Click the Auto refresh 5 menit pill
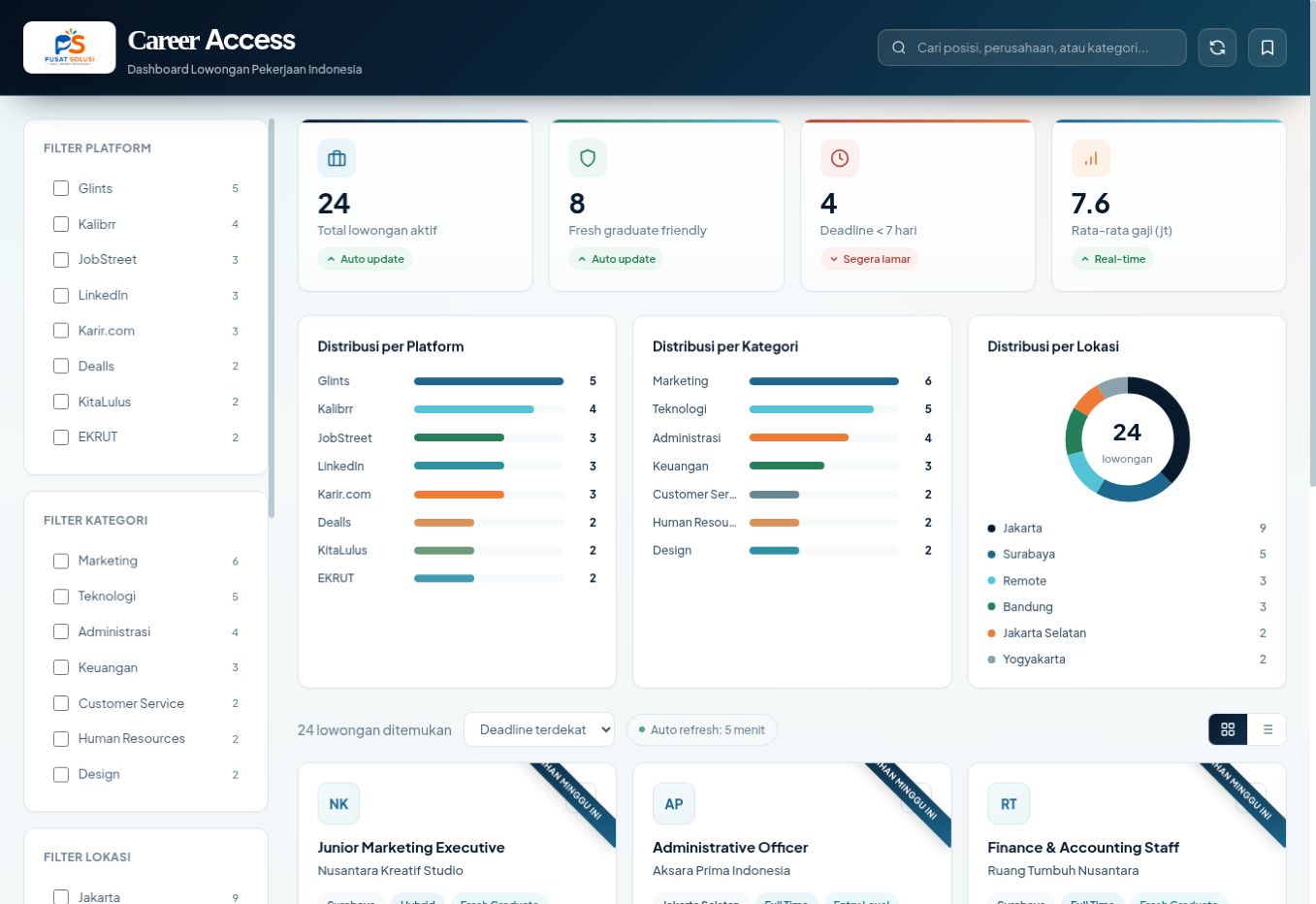Image resolution: width=1316 pixels, height=904 pixels. pos(702,730)
